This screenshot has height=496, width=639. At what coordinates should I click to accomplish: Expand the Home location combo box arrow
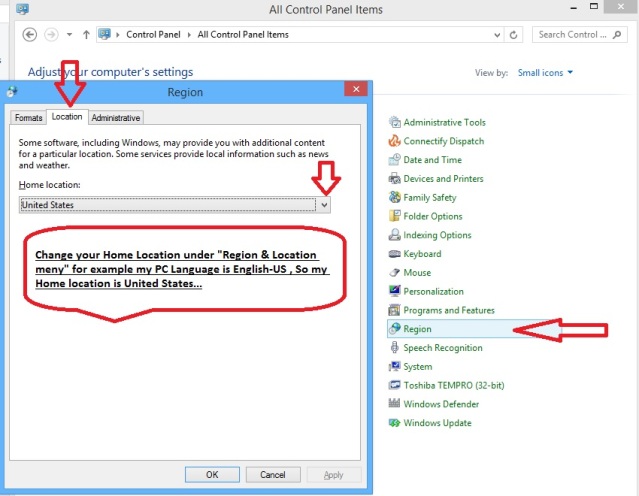pyautogui.click(x=324, y=205)
